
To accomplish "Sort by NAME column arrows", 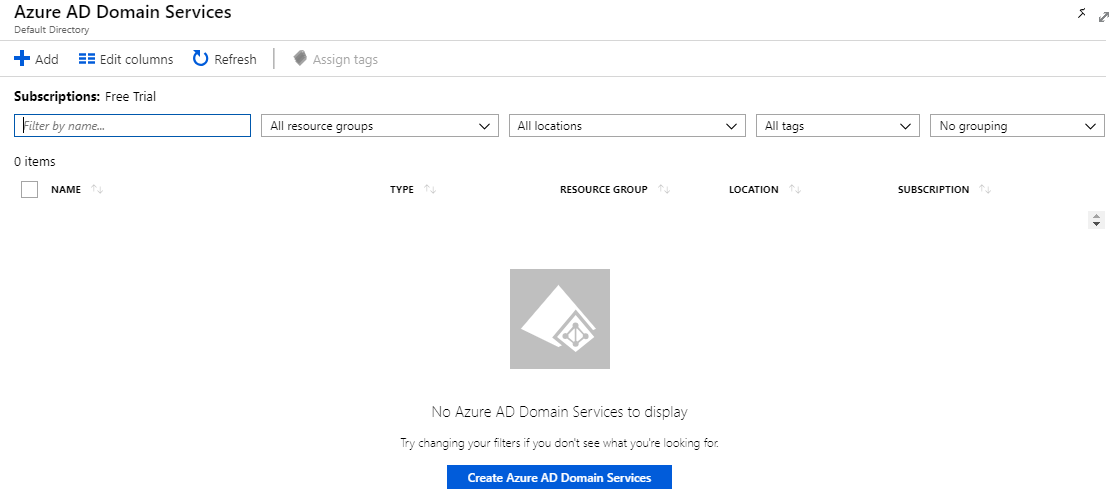I will coord(98,190).
